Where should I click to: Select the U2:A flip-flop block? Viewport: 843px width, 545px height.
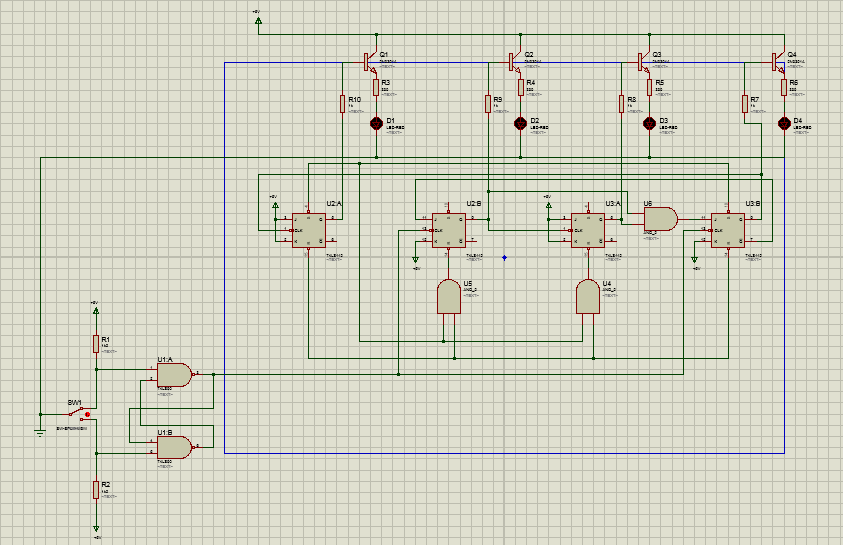point(308,229)
